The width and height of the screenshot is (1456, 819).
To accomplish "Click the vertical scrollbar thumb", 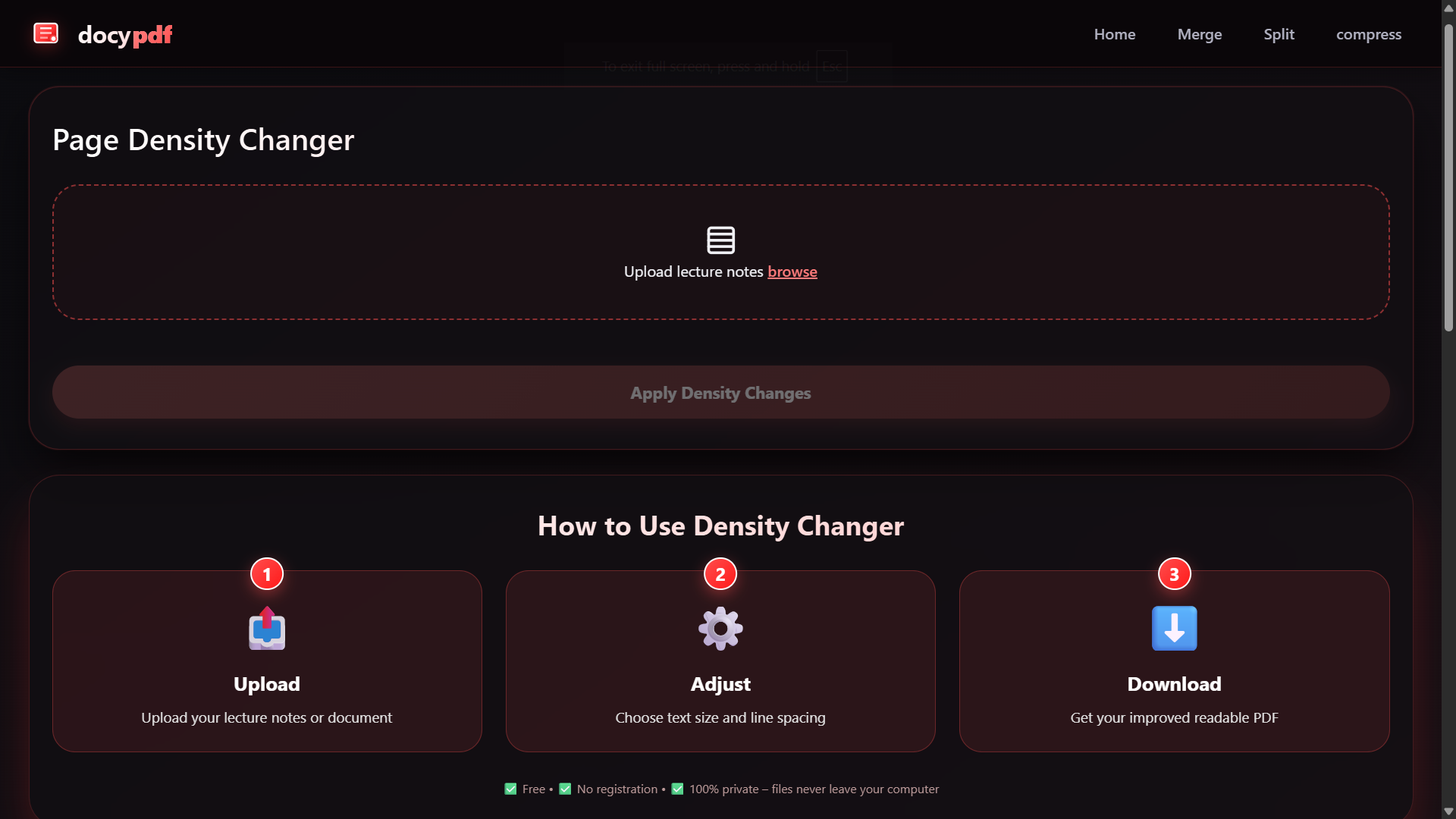I will (x=1448, y=178).
